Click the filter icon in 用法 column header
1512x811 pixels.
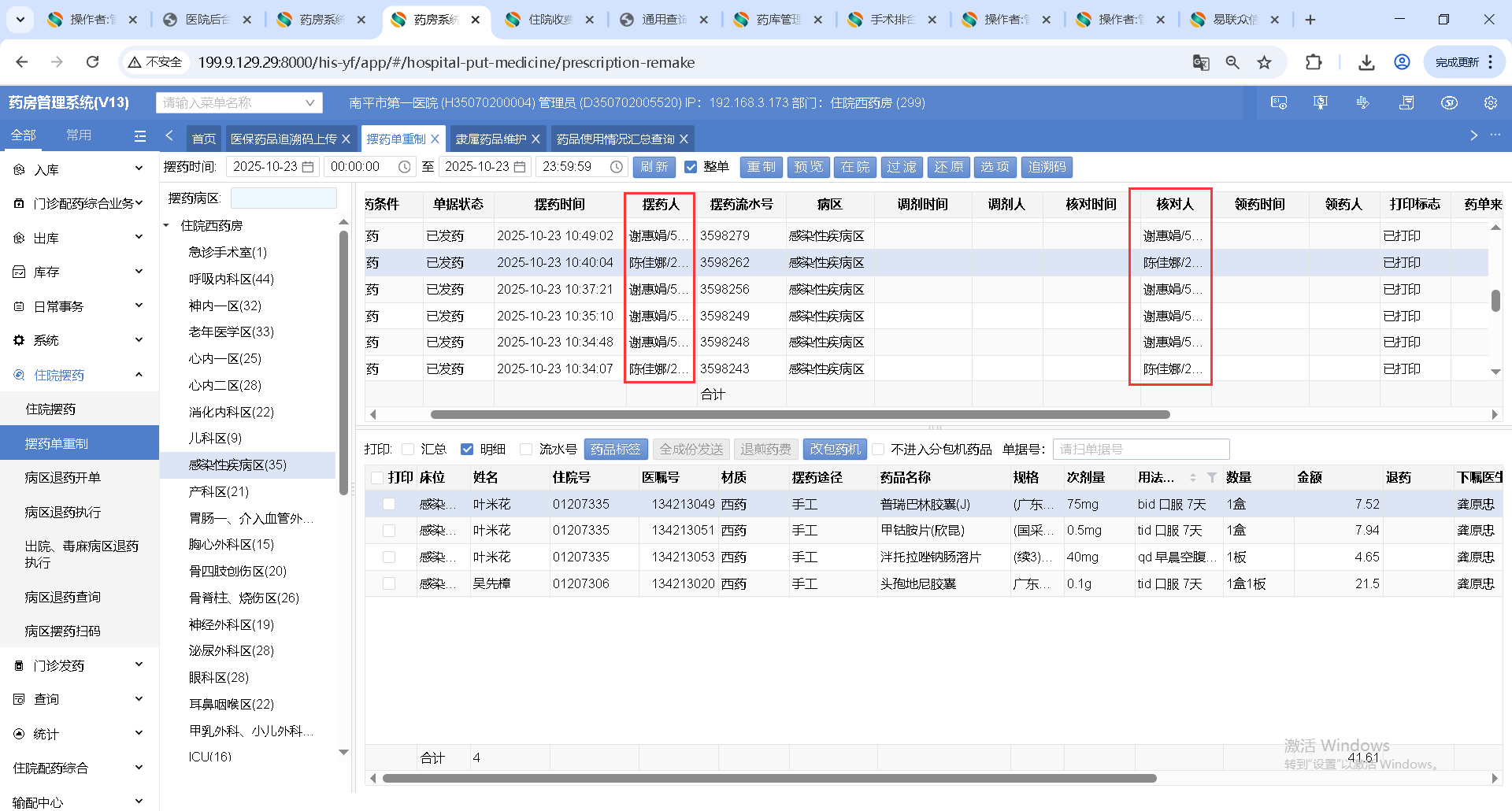tap(1211, 477)
